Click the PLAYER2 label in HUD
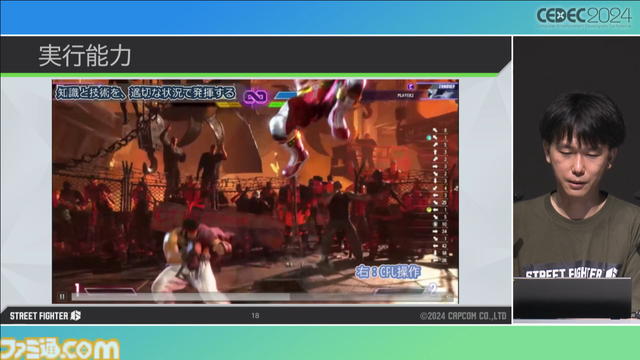The height and width of the screenshot is (360, 640). click(405, 95)
